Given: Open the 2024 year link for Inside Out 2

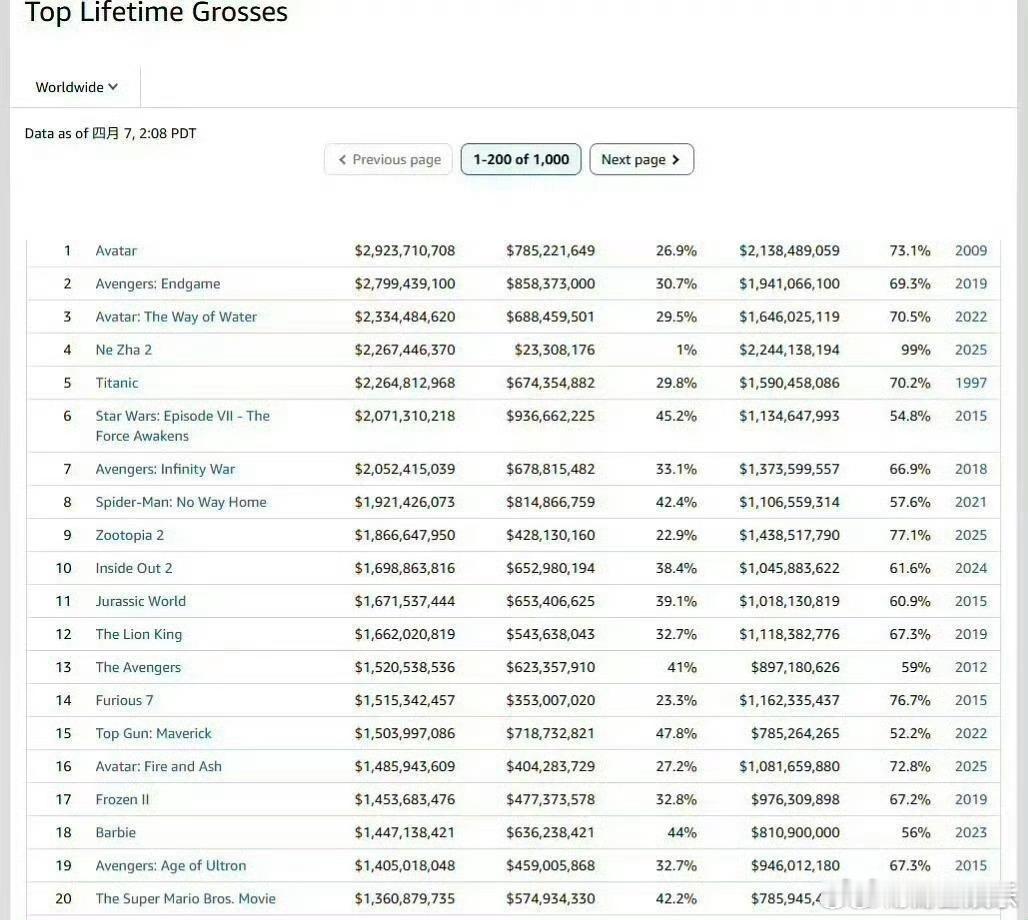Looking at the screenshot, I should [970, 568].
